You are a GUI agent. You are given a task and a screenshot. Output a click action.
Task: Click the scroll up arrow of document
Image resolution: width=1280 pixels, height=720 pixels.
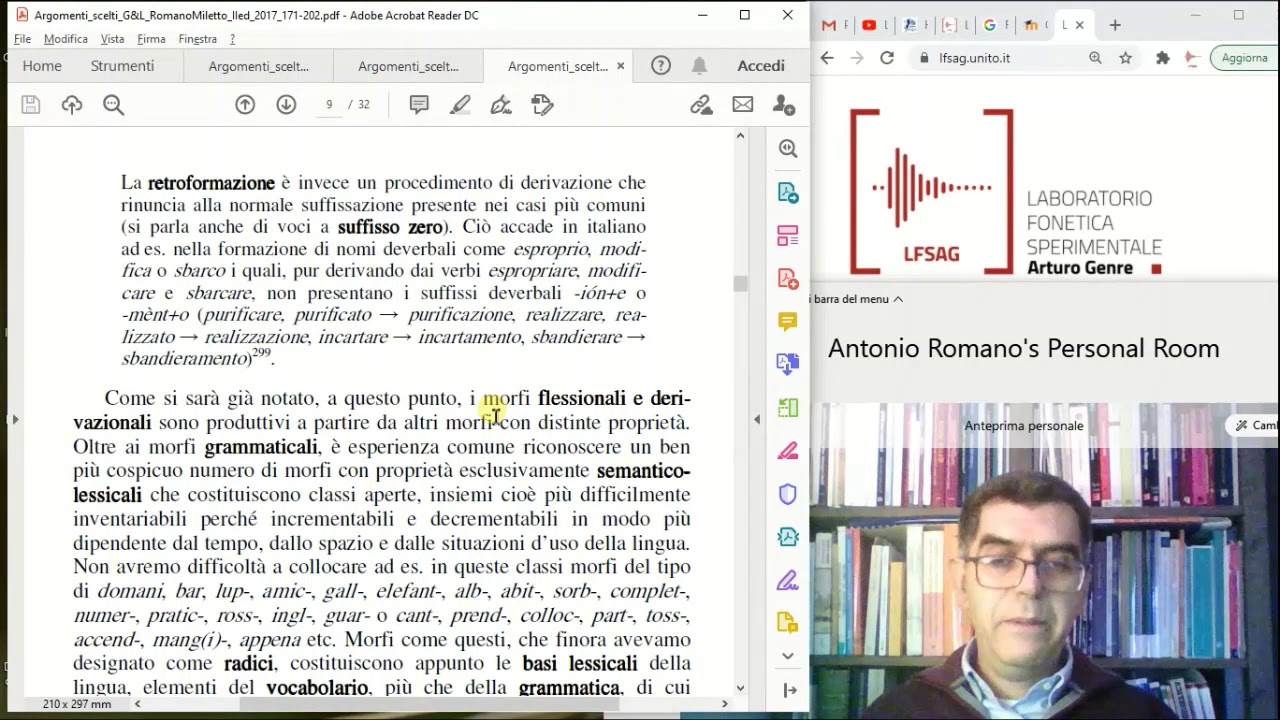click(740, 136)
